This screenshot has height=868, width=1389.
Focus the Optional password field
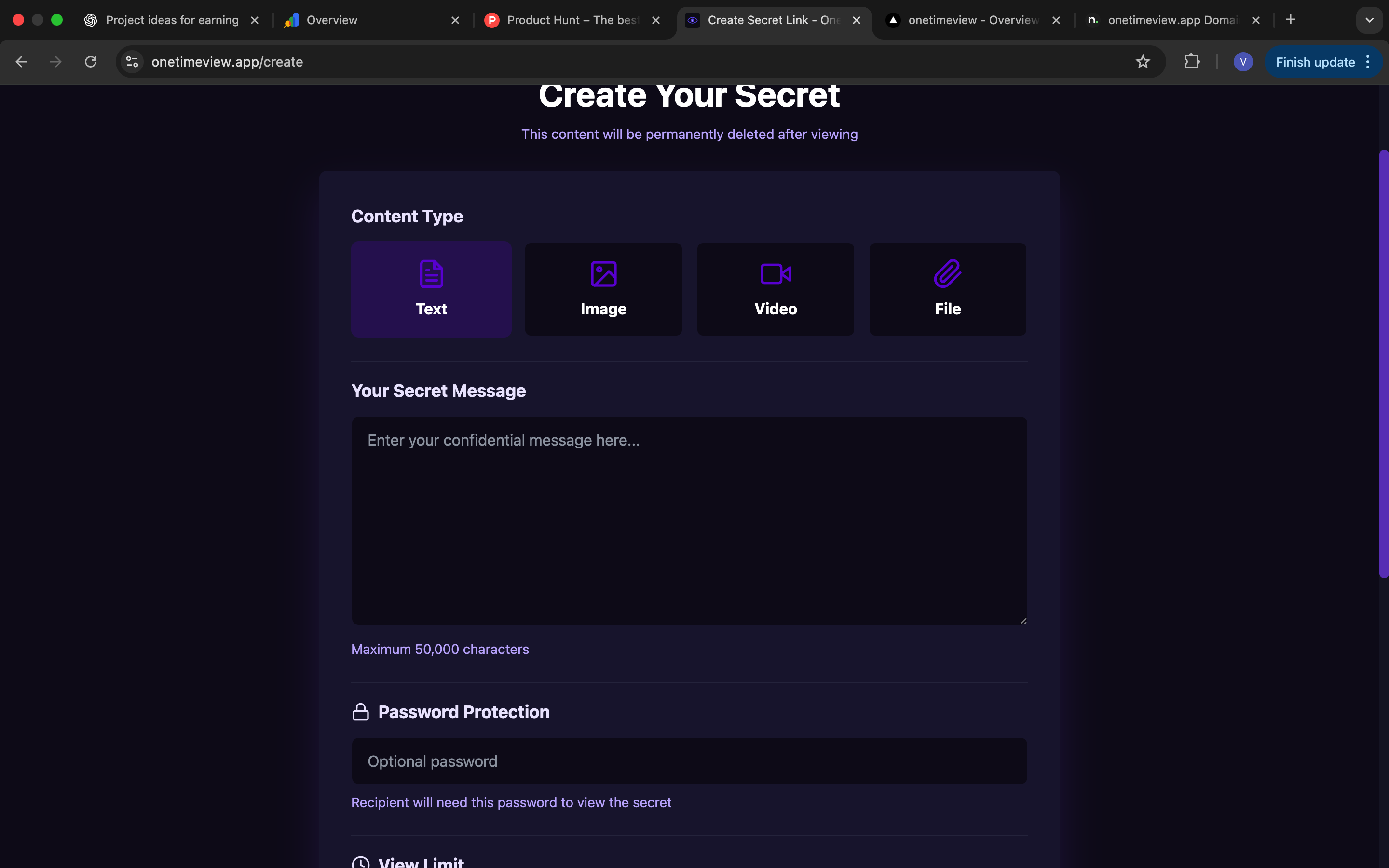tap(689, 760)
